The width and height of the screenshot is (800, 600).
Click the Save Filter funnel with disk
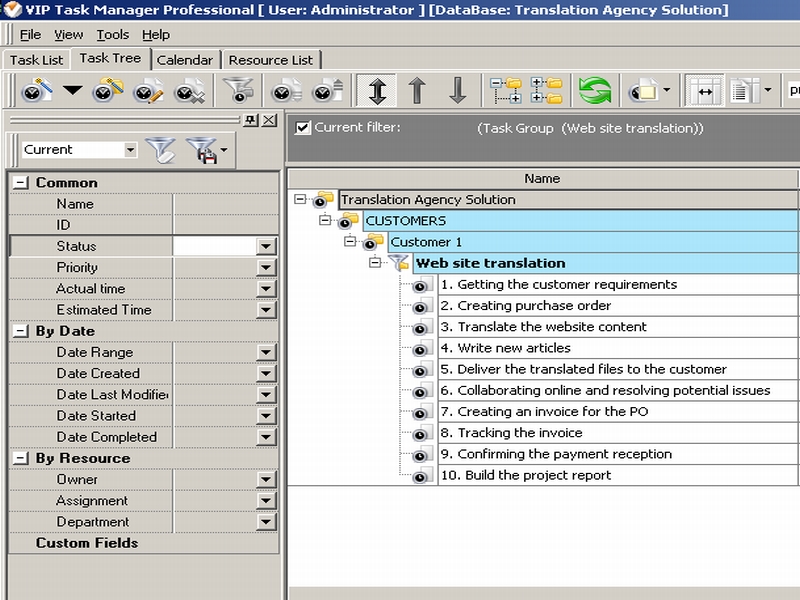(x=203, y=150)
